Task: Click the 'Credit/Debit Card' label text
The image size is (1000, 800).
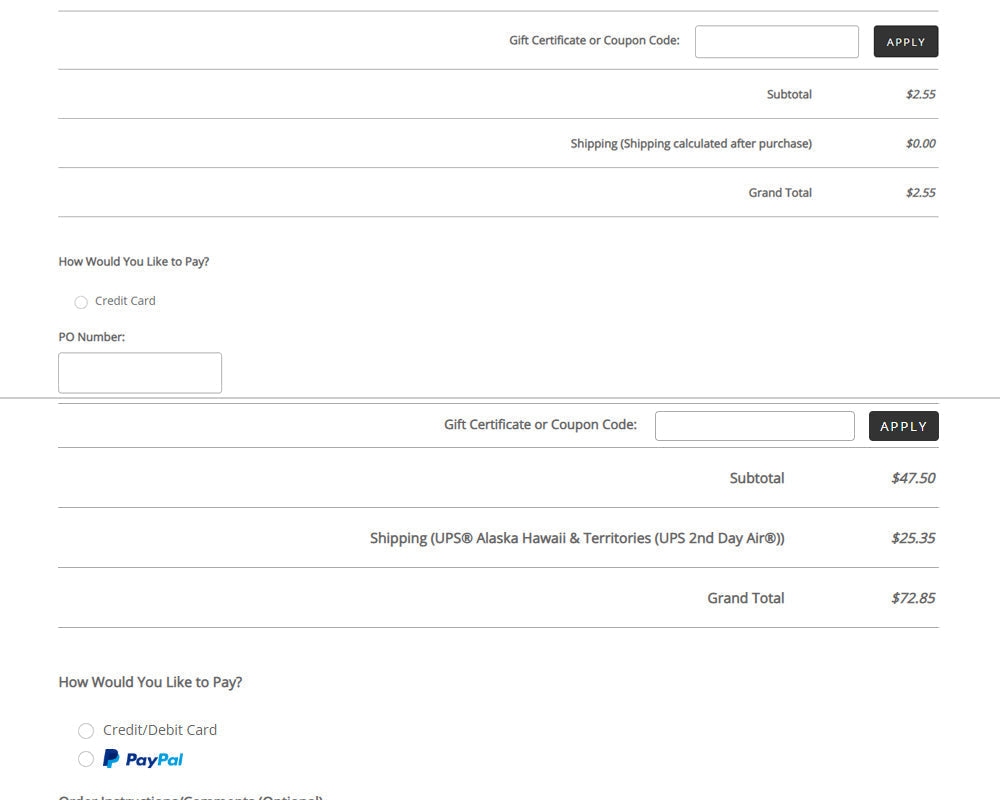Action: pyautogui.click(x=160, y=730)
